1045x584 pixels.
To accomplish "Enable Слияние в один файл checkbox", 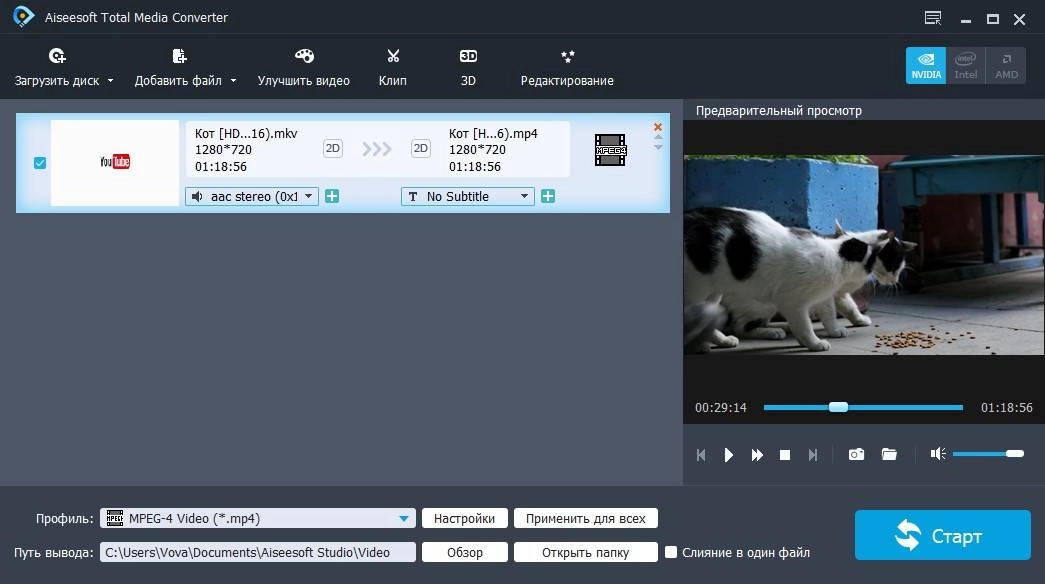I will [x=671, y=552].
